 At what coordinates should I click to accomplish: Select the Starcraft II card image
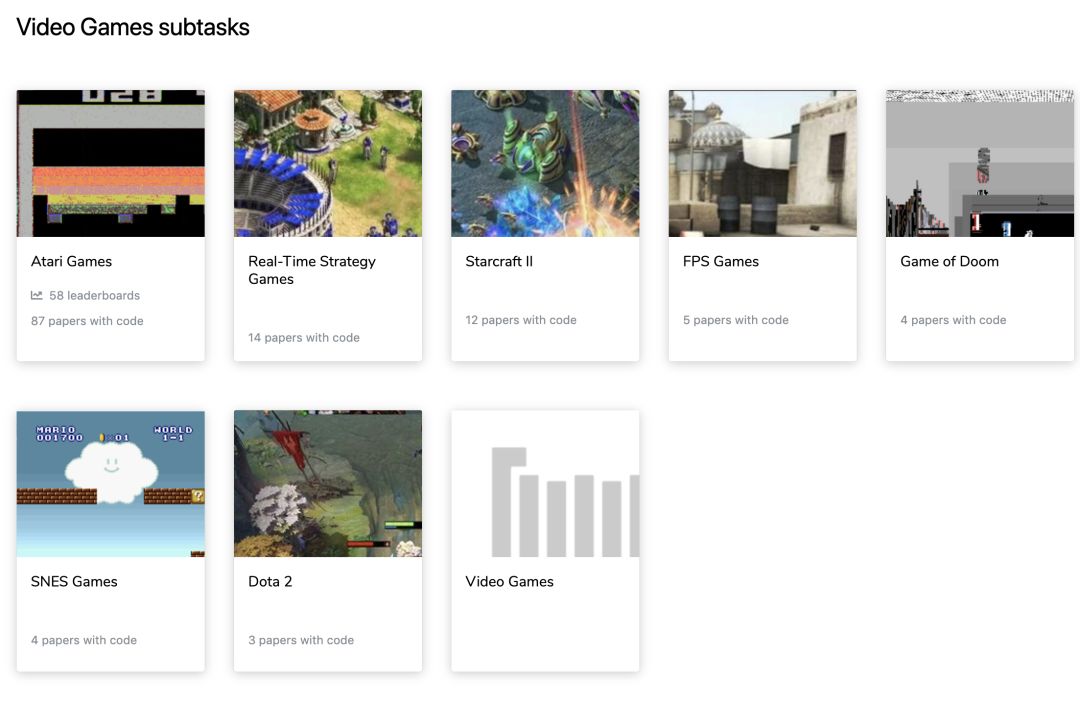tap(545, 163)
